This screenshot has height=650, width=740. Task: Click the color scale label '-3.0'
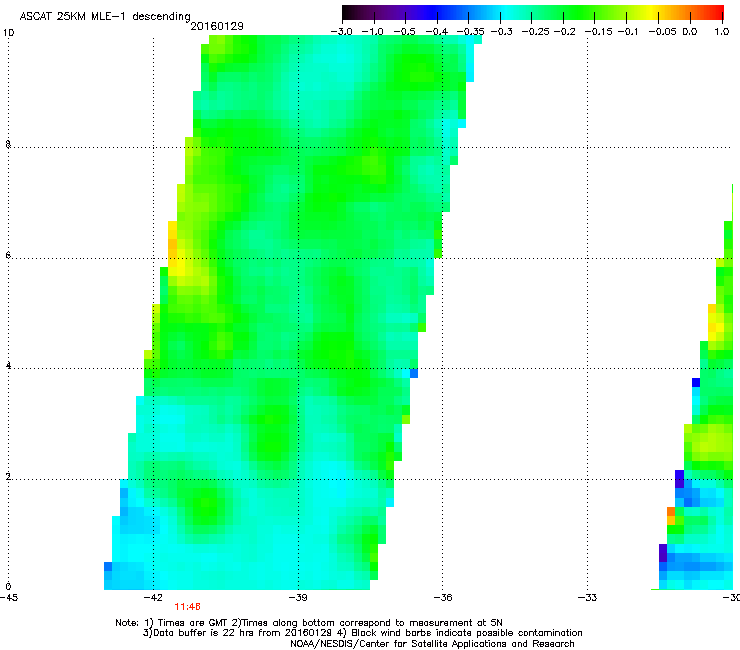(341, 32)
